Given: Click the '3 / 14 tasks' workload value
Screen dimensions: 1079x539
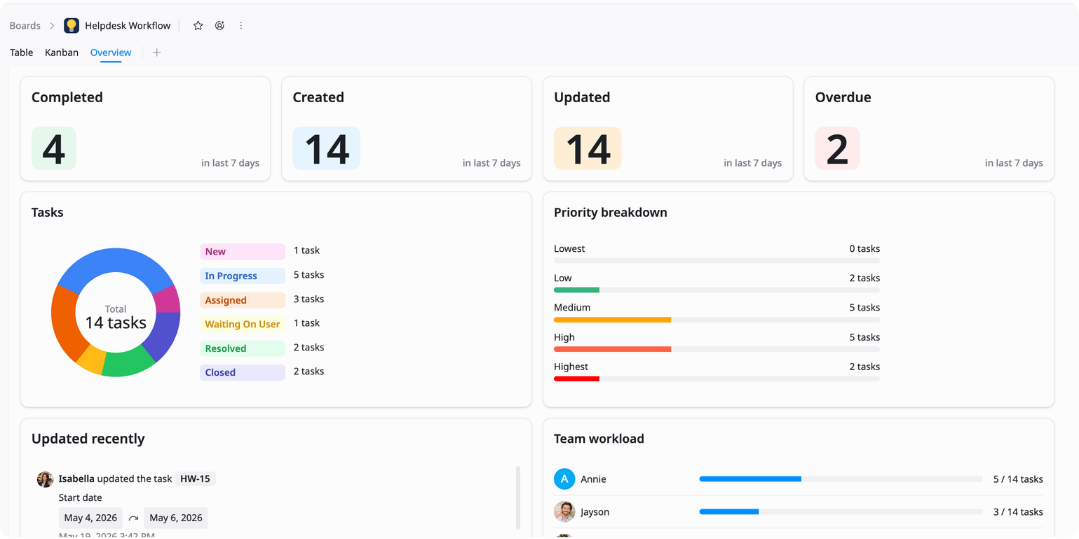Looking at the screenshot, I should click(1018, 512).
